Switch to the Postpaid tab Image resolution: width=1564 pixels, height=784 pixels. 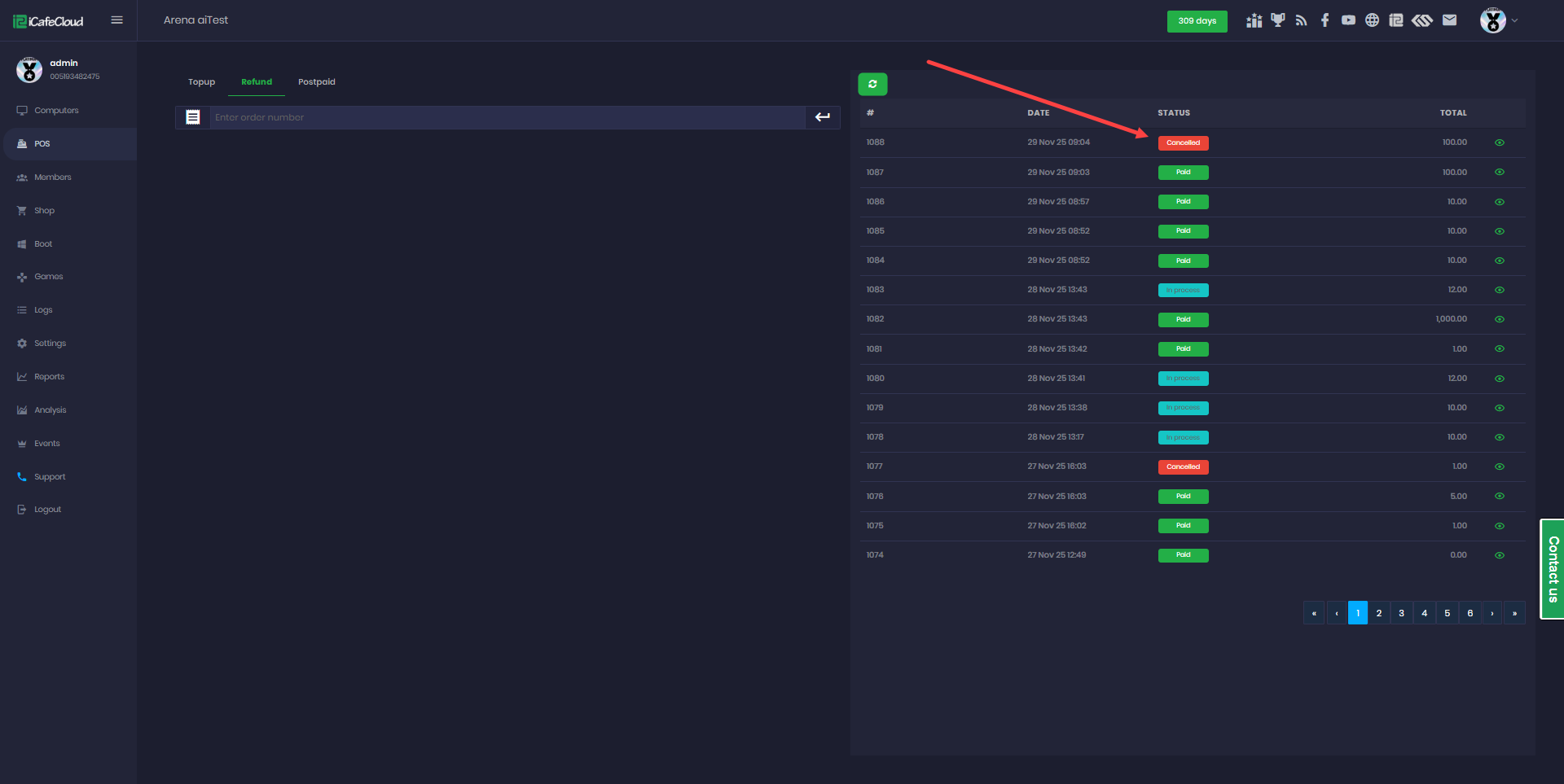click(316, 82)
